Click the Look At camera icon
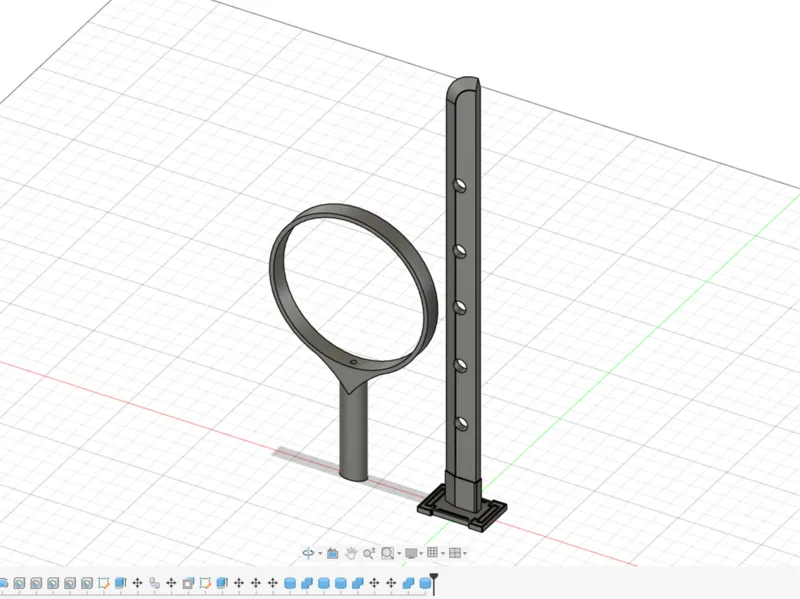Viewport: 800px width, 599px height. pyautogui.click(x=333, y=553)
